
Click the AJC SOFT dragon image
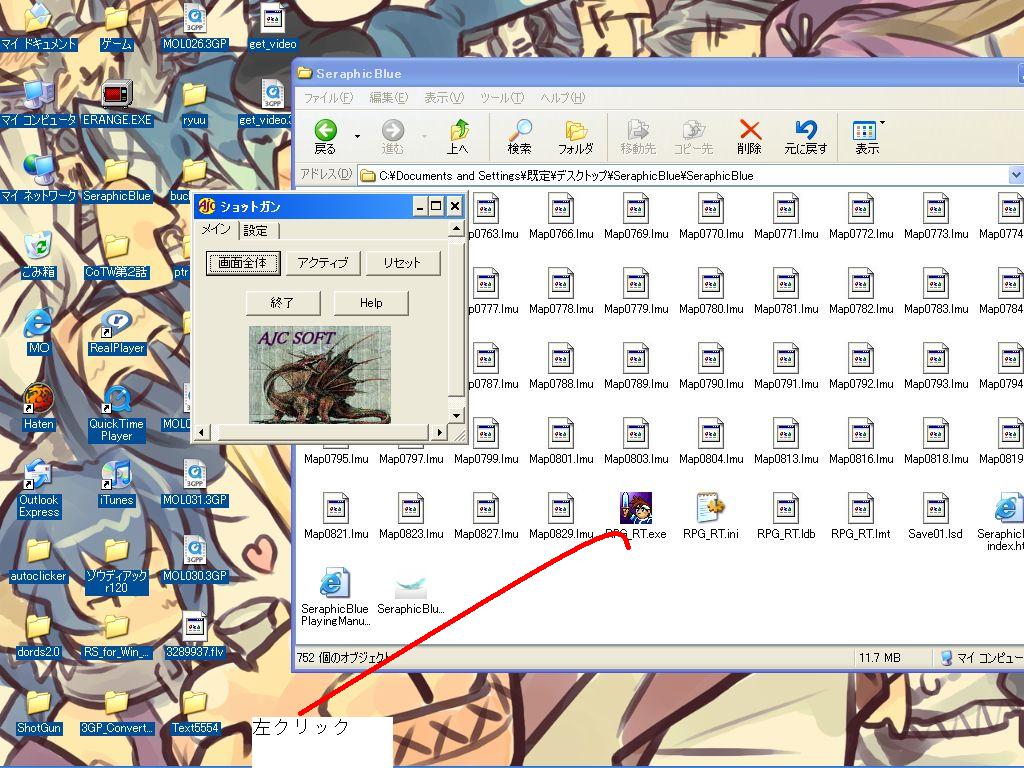coord(320,375)
